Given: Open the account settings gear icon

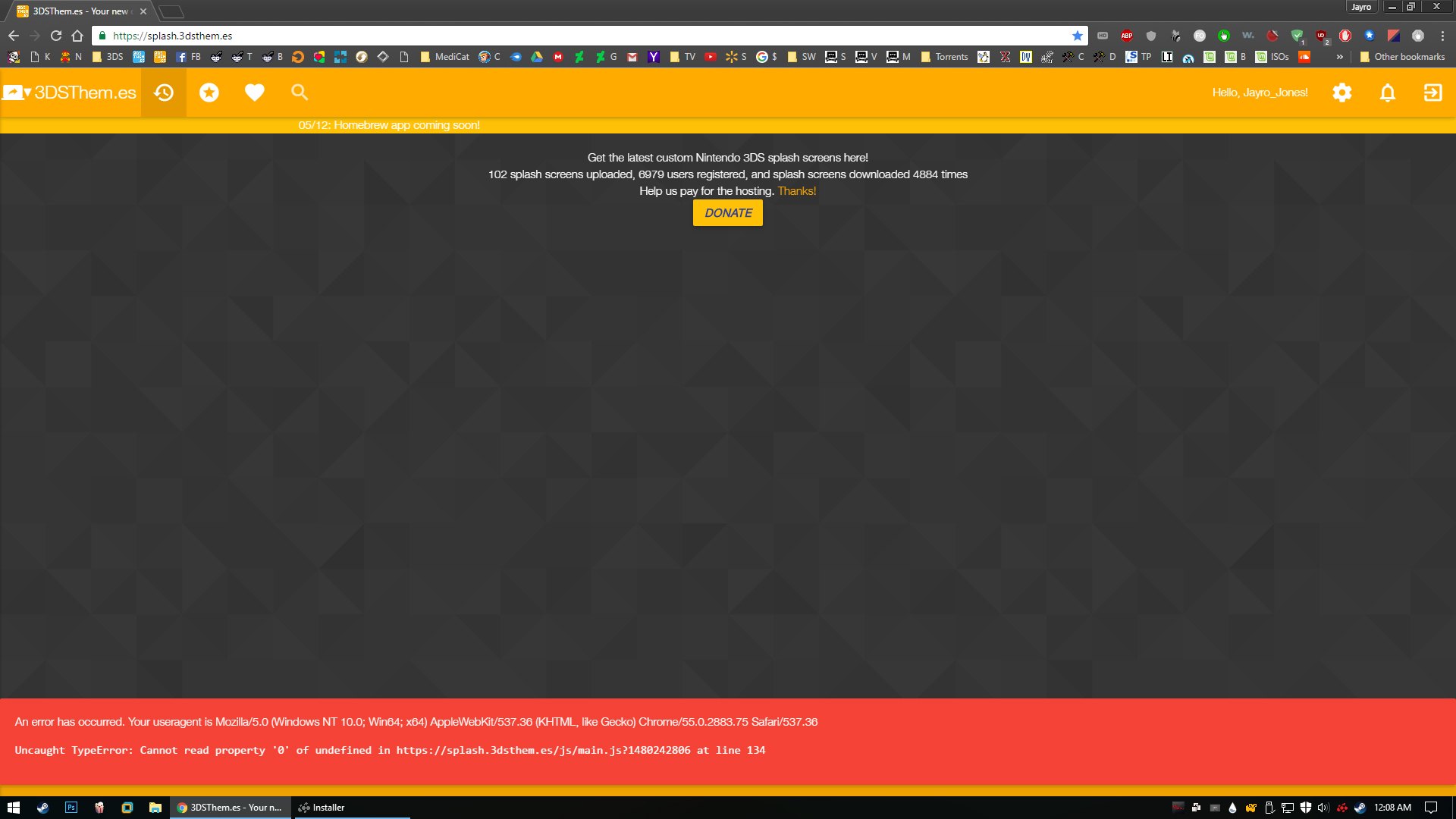Looking at the screenshot, I should (1342, 93).
